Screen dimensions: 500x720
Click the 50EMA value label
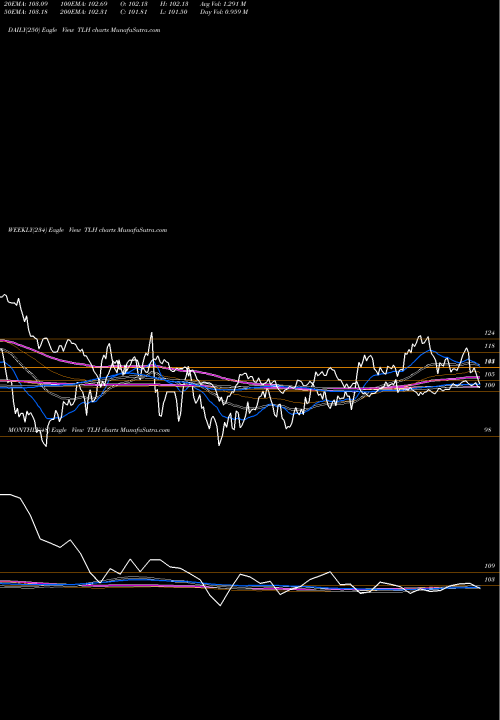26,12
